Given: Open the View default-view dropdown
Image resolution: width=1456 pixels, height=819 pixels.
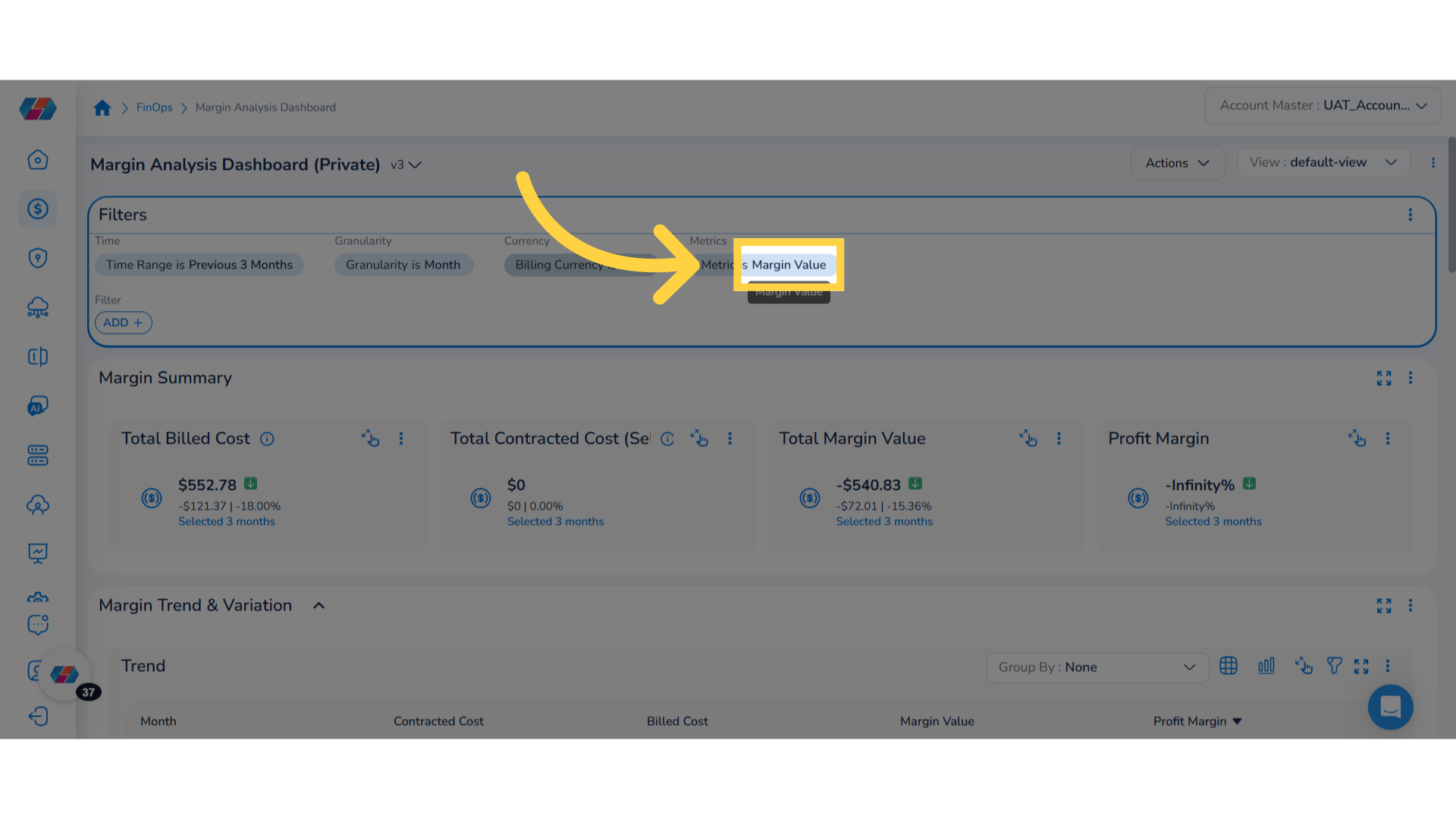Looking at the screenshot, I should tap(1323, 163).
